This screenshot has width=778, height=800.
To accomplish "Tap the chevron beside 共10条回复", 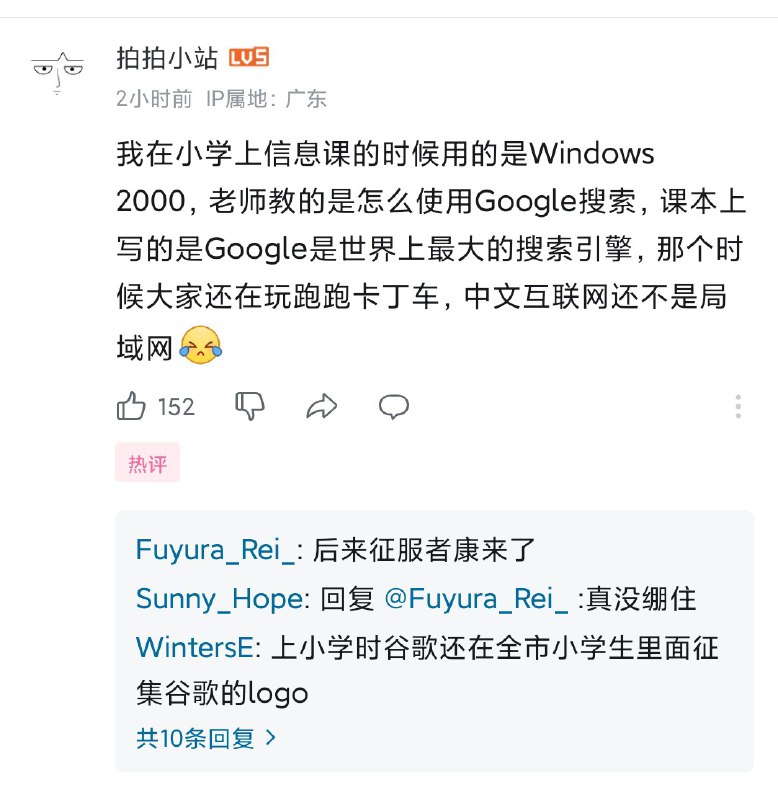I will tap(271, 738).
